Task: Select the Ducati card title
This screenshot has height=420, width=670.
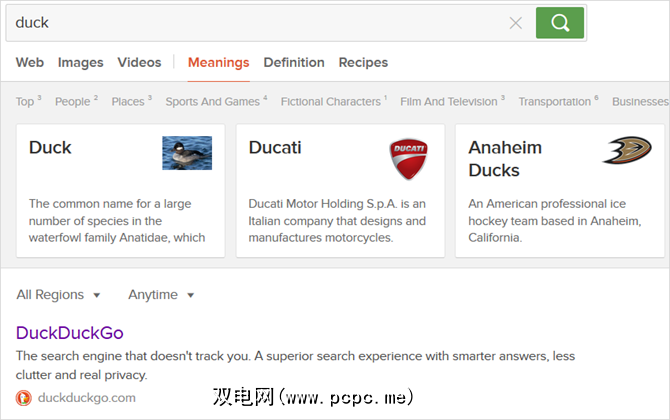Action: point(275,147)
